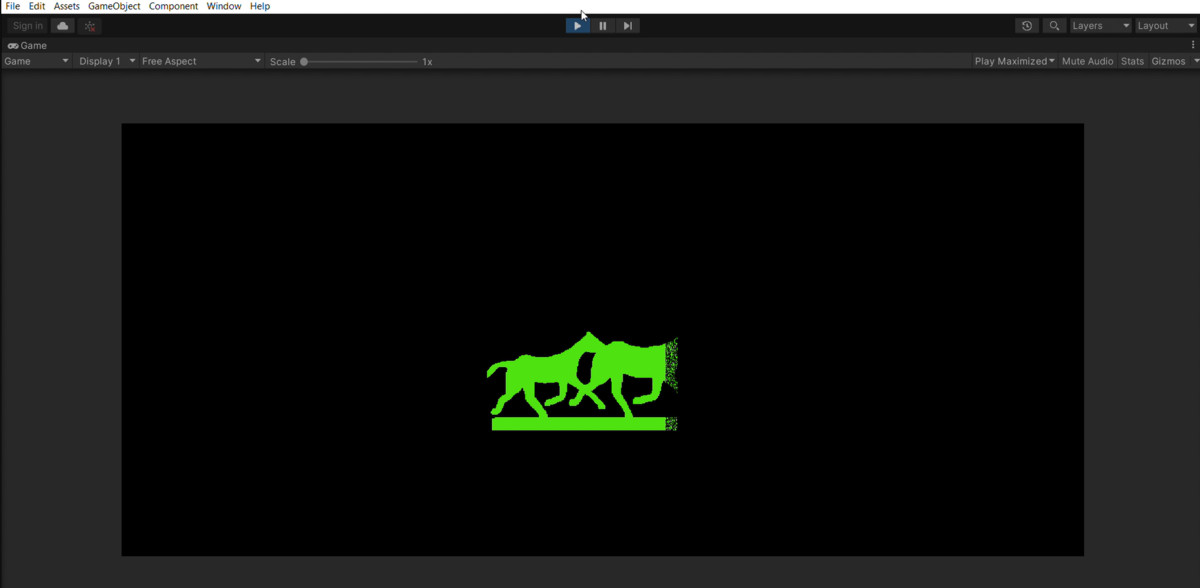Expand the Layout dropdown
Viewport: 1200px width, 588px height.
point(1166,26)
